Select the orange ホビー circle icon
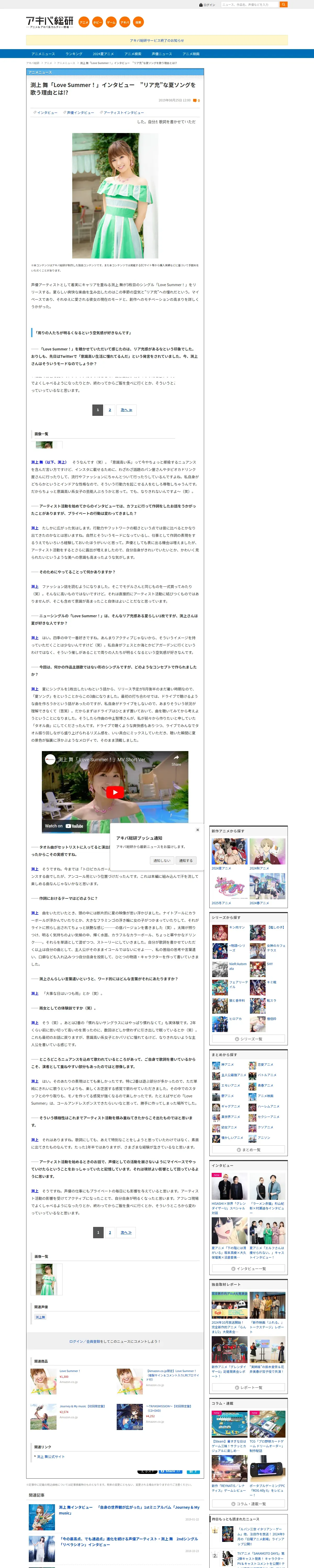This screenshot has width=314, height=1568. click(x=98, y=22)
